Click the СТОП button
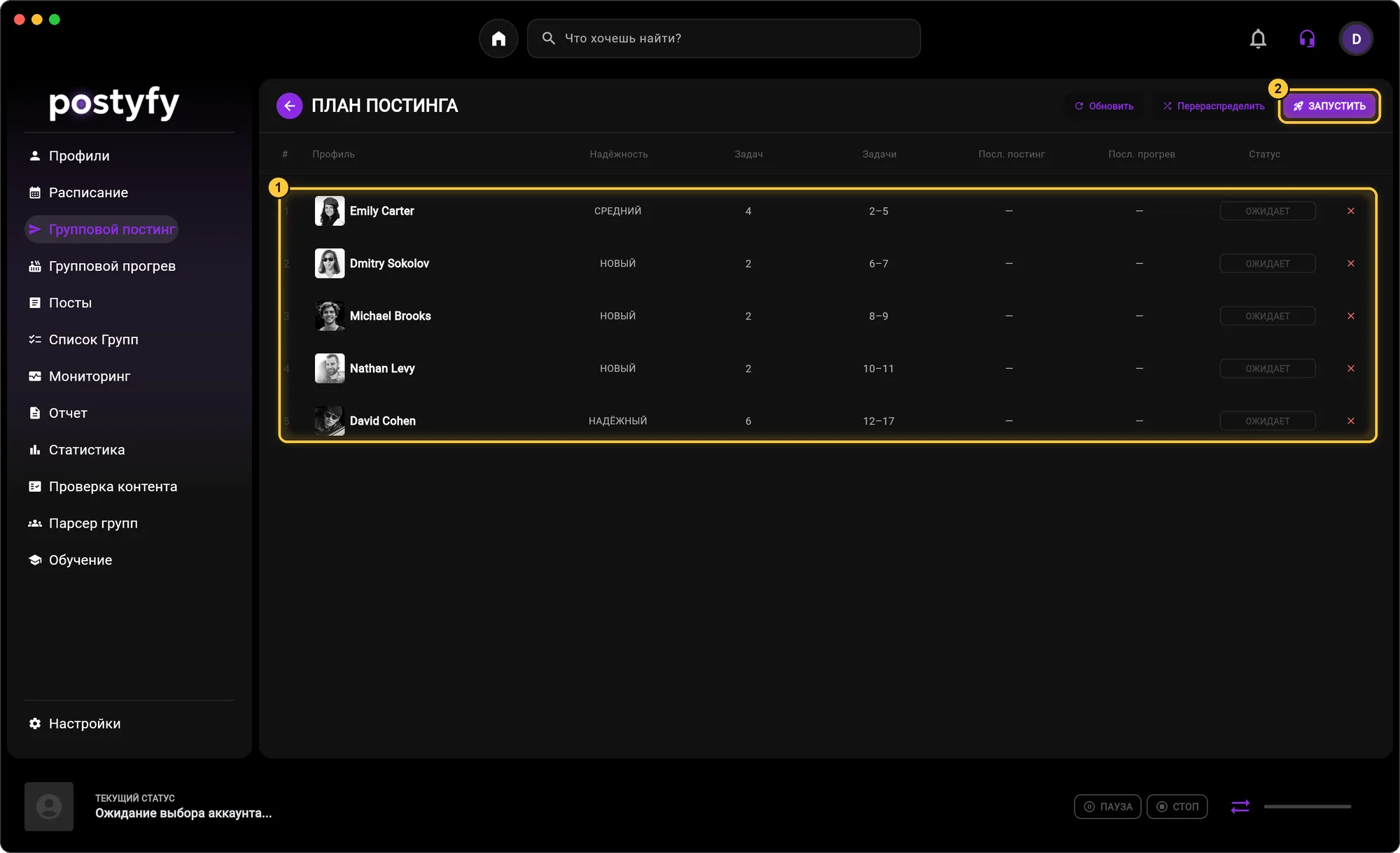 click(1177, 806)
